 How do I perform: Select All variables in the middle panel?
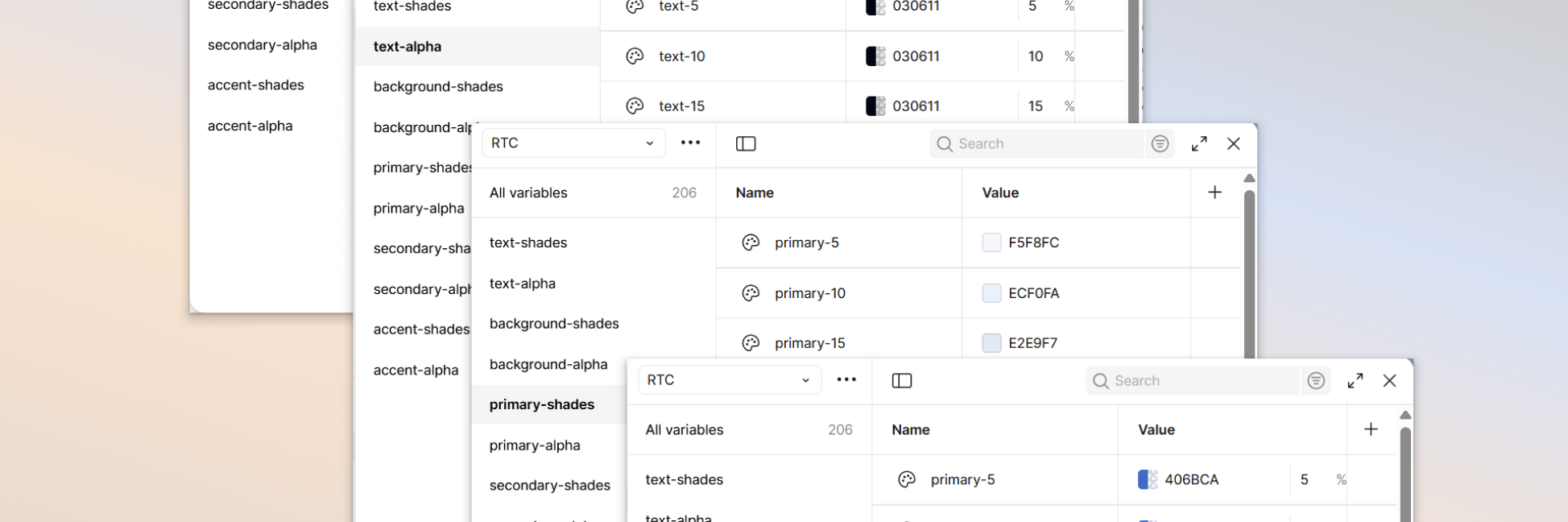[x=528, y=193]
